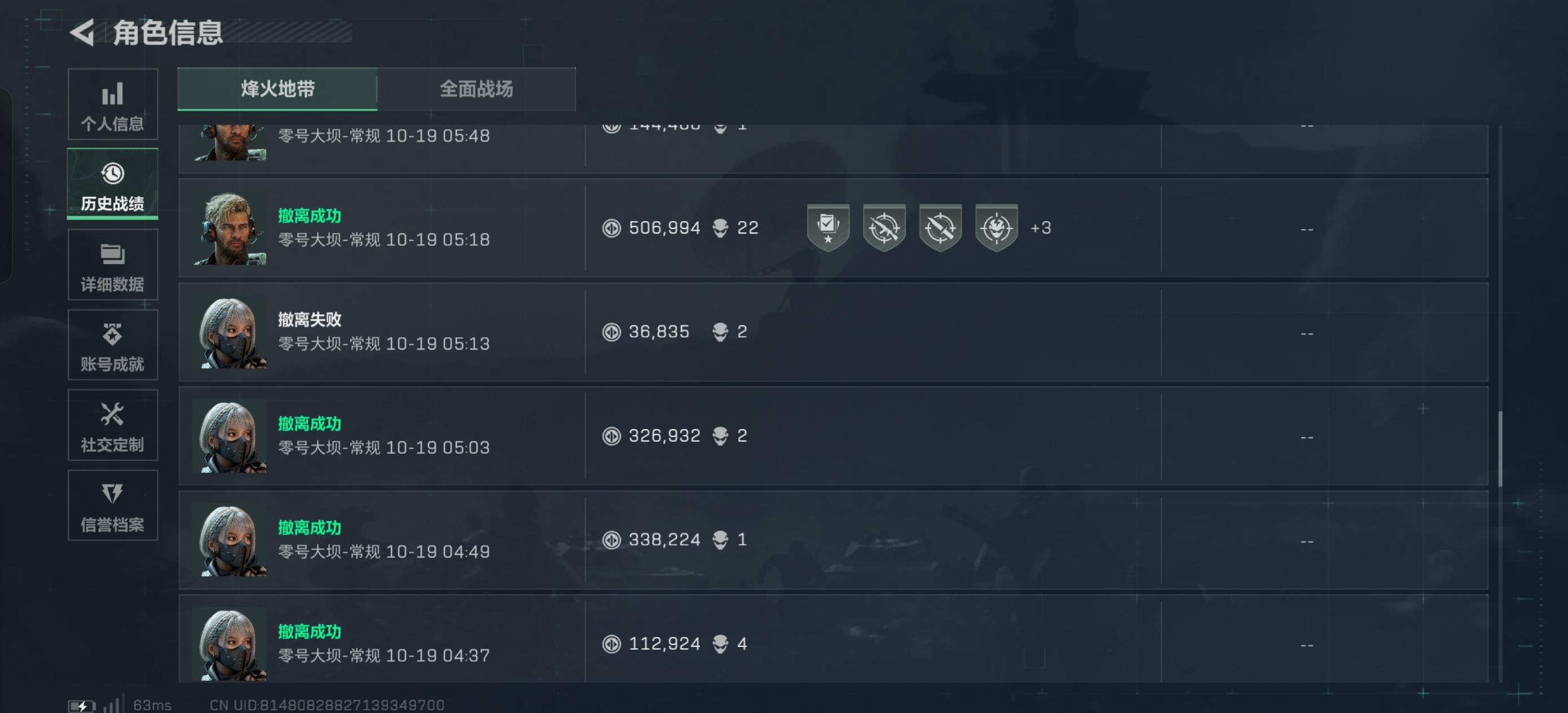Open the 账号成就 achievements section
This screenshot has height=713, width=1568.
click(x=113, y=345)
